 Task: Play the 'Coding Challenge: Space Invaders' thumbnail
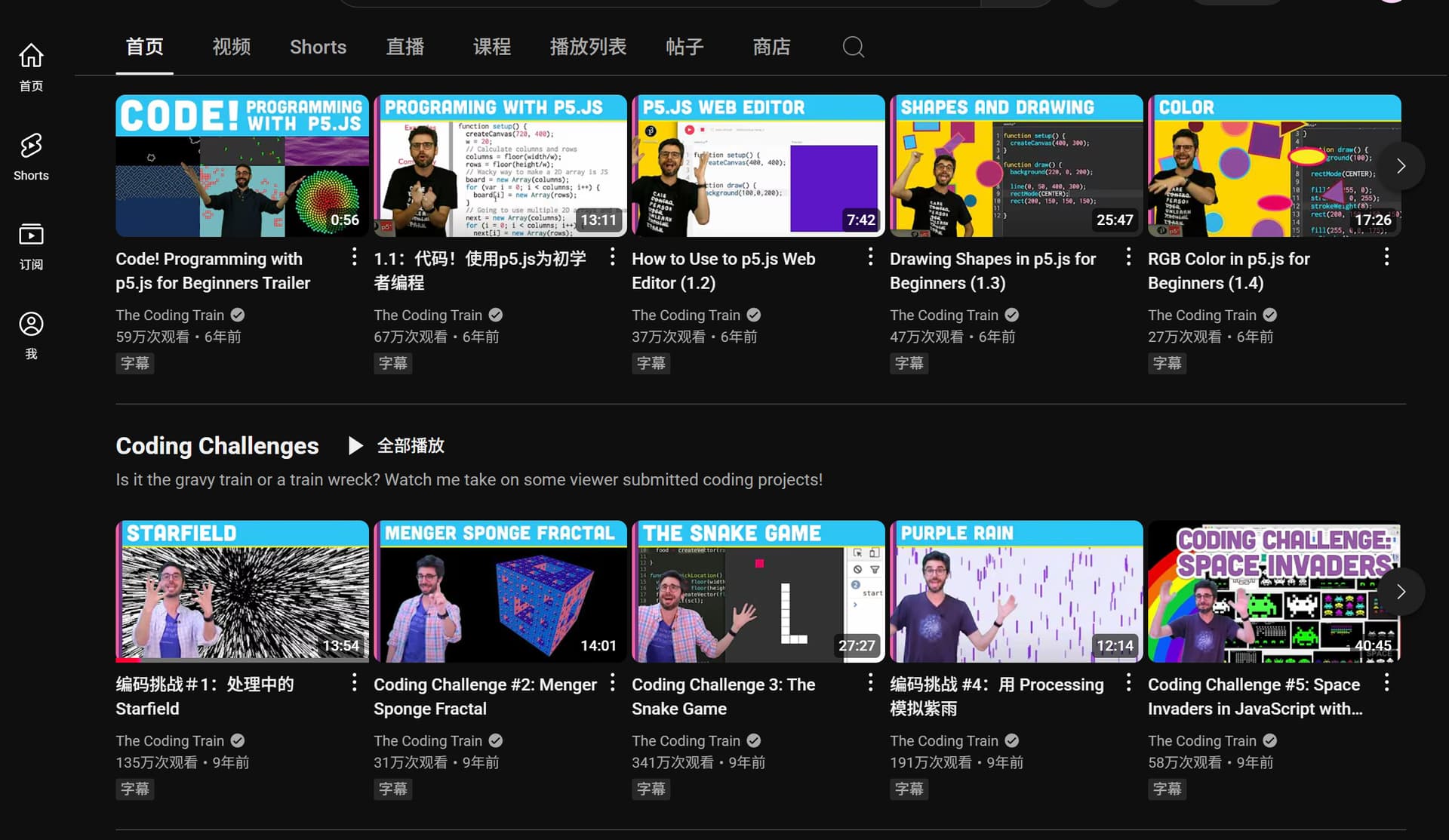pyautogui.click(x=1275, y=592)
